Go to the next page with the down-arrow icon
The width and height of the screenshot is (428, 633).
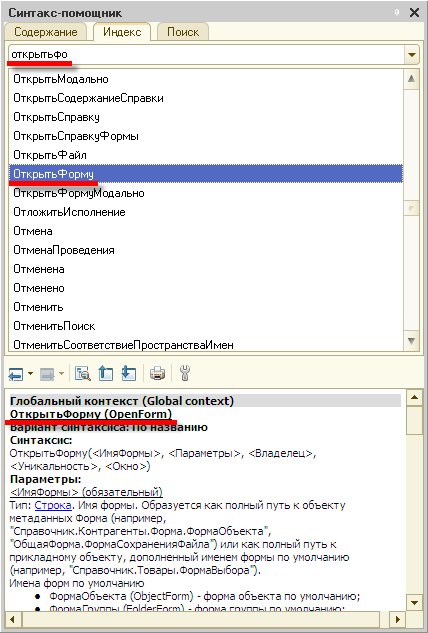[129, 373]
